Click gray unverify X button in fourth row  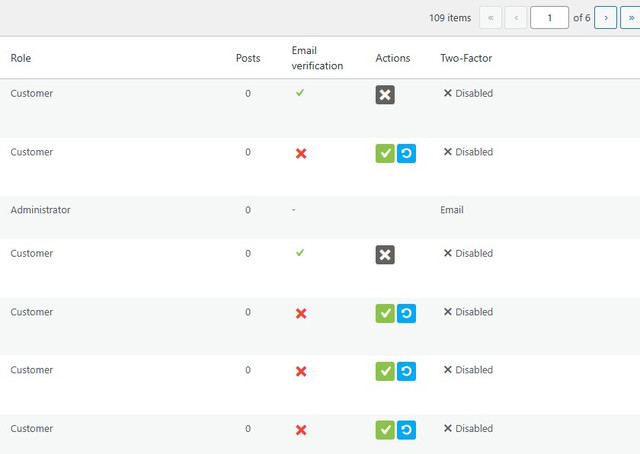(x=385, y=255)
